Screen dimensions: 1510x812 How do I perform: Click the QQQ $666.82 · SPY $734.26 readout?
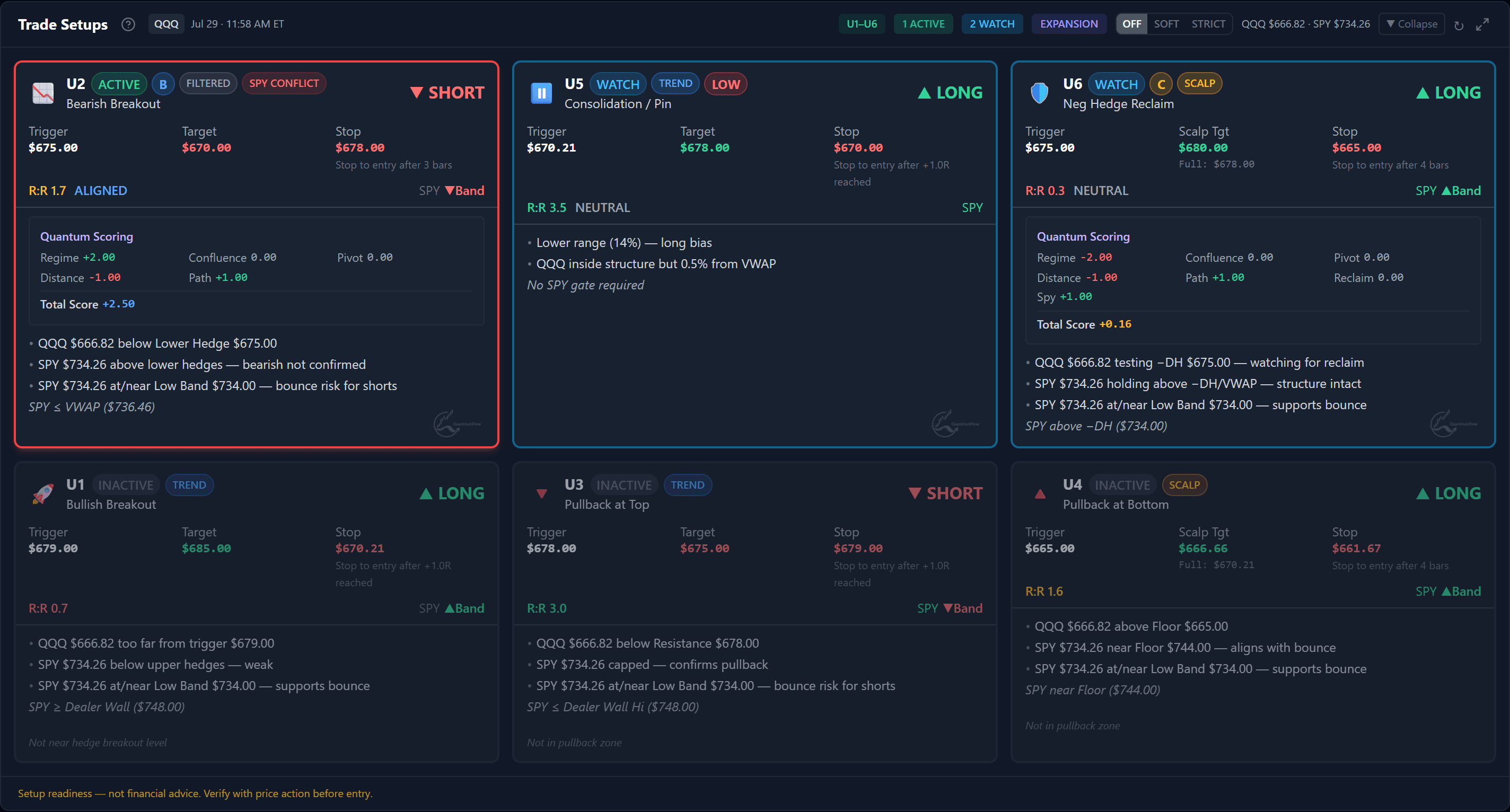click(x=1305, y=24)
